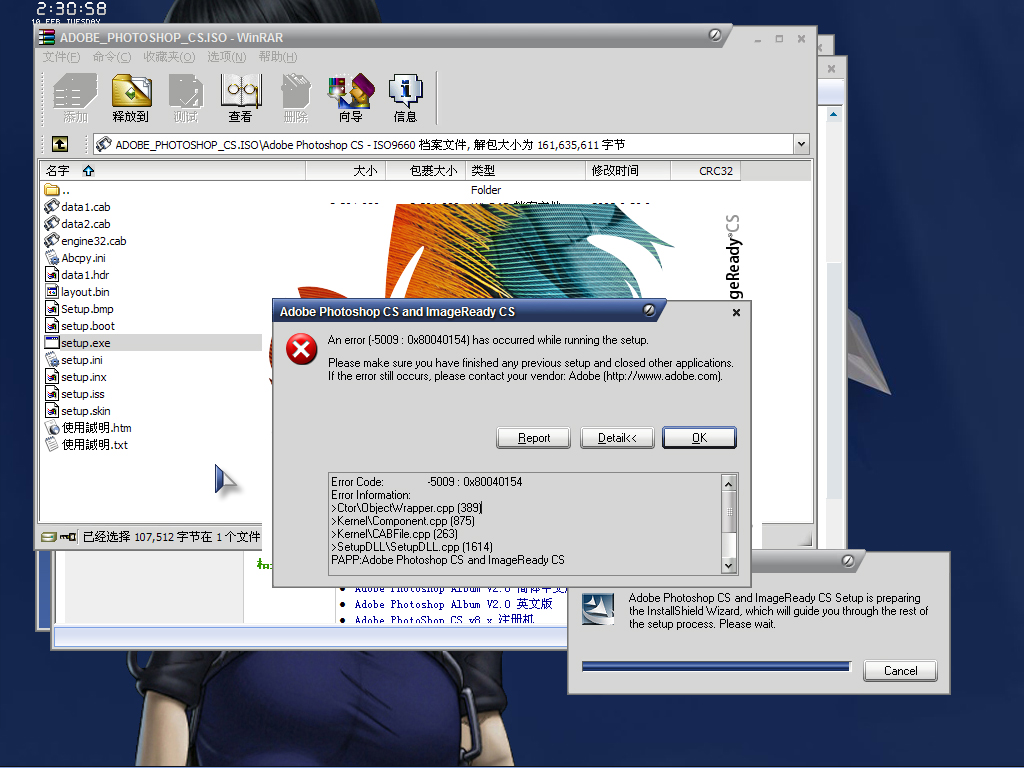Cancel the InstallShield setup preparation

pyautogui.click(x=901, y=671)
